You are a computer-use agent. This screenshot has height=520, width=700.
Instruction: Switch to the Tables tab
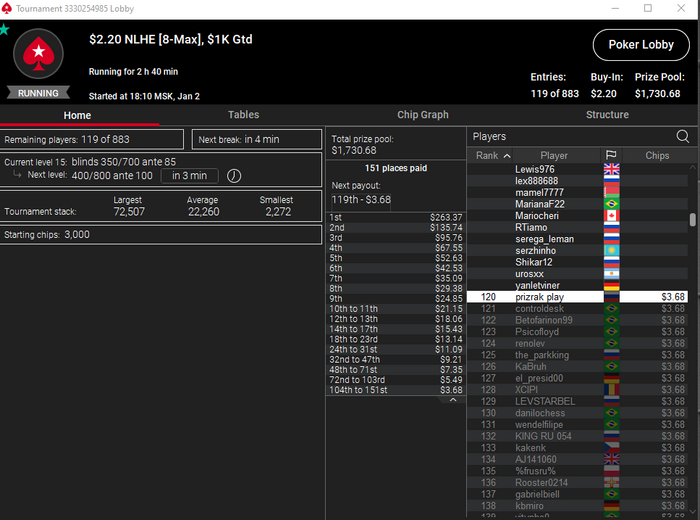(x=243, y=115)
